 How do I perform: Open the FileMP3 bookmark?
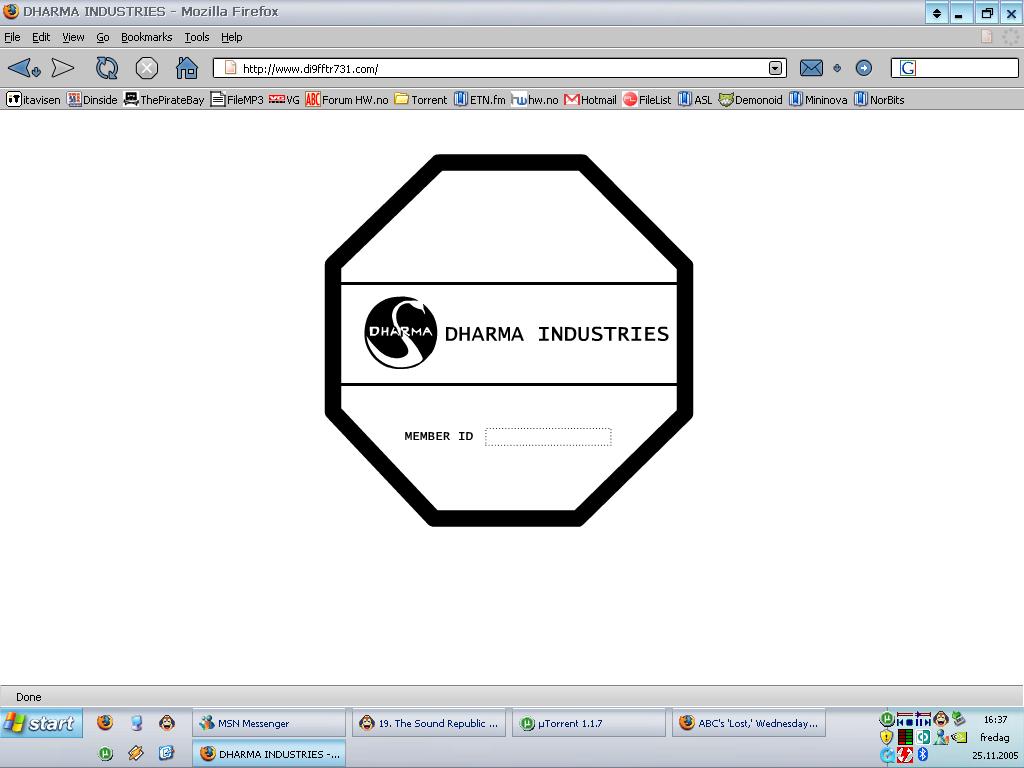coord(237,100)
